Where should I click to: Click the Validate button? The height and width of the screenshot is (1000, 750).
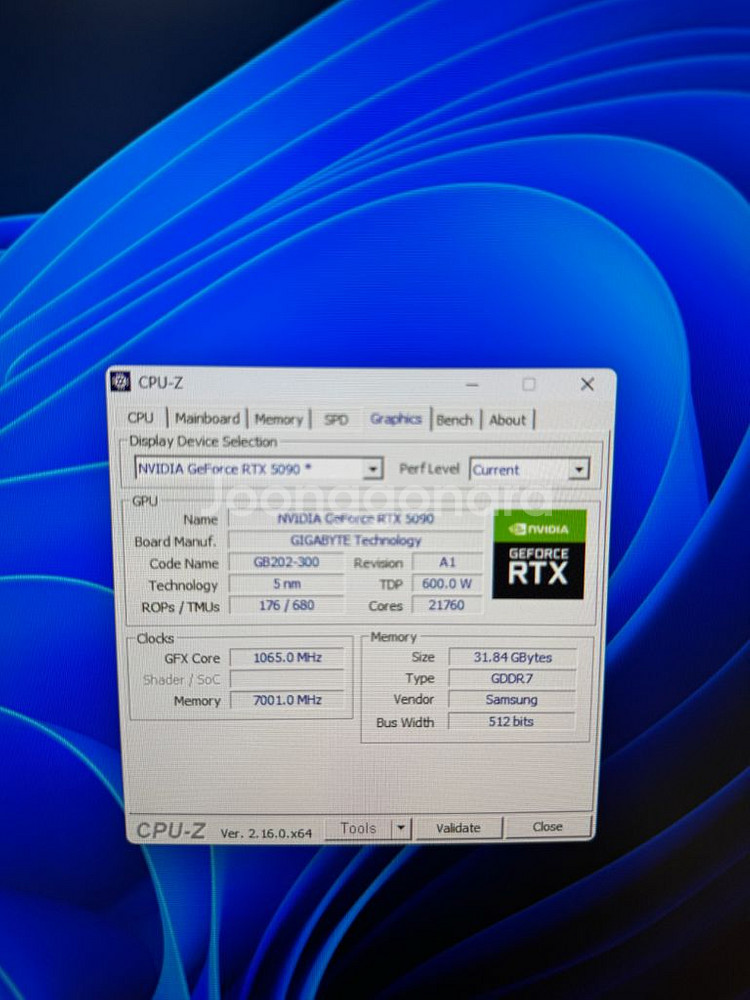coord(458,828)
